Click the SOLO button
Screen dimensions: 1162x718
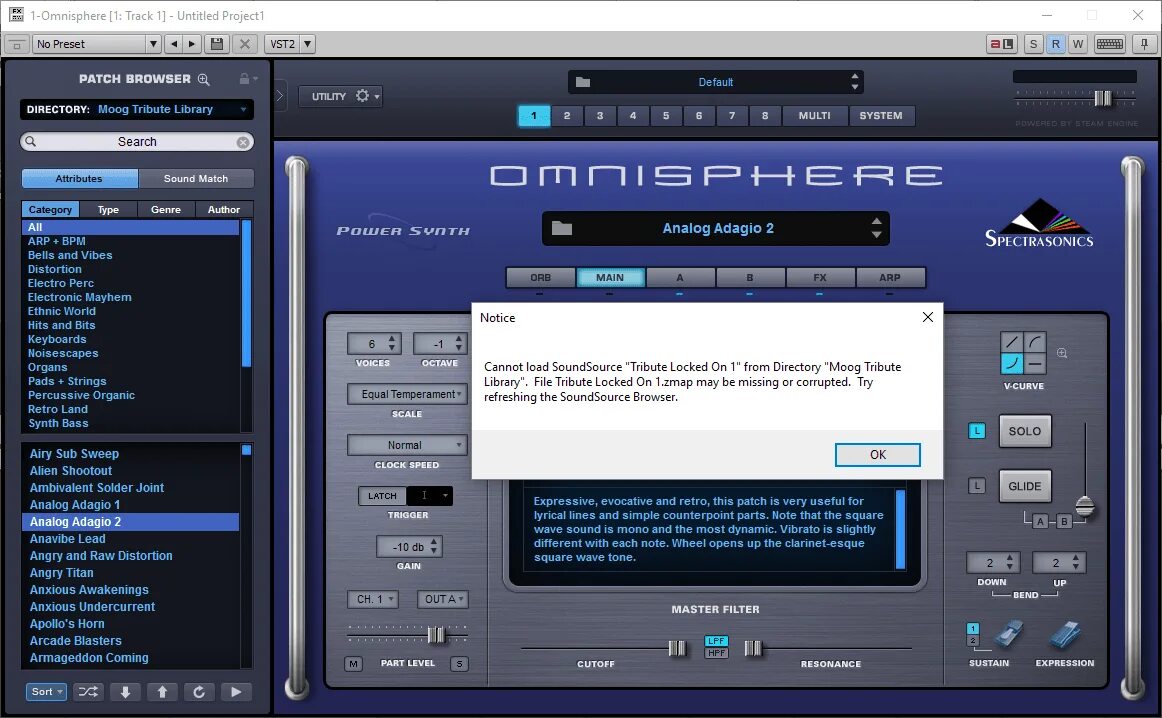tap(1025, 431)
